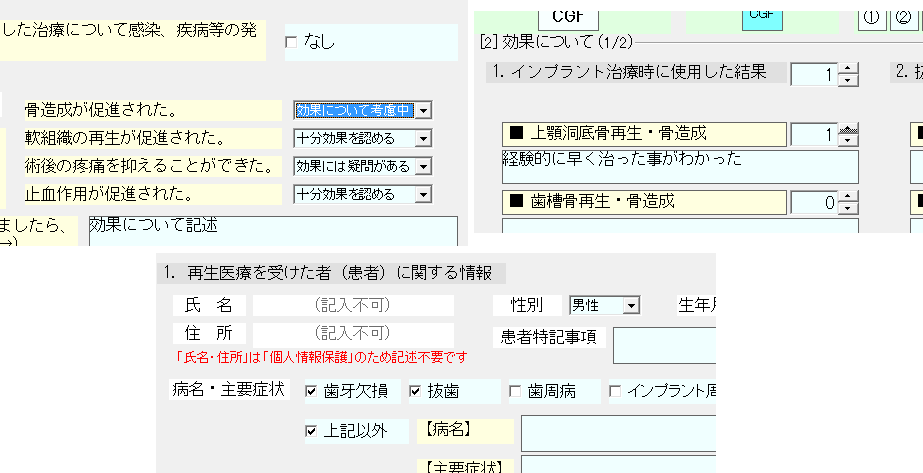Open the 止血作用が促進された dropdown

[424, 194]
